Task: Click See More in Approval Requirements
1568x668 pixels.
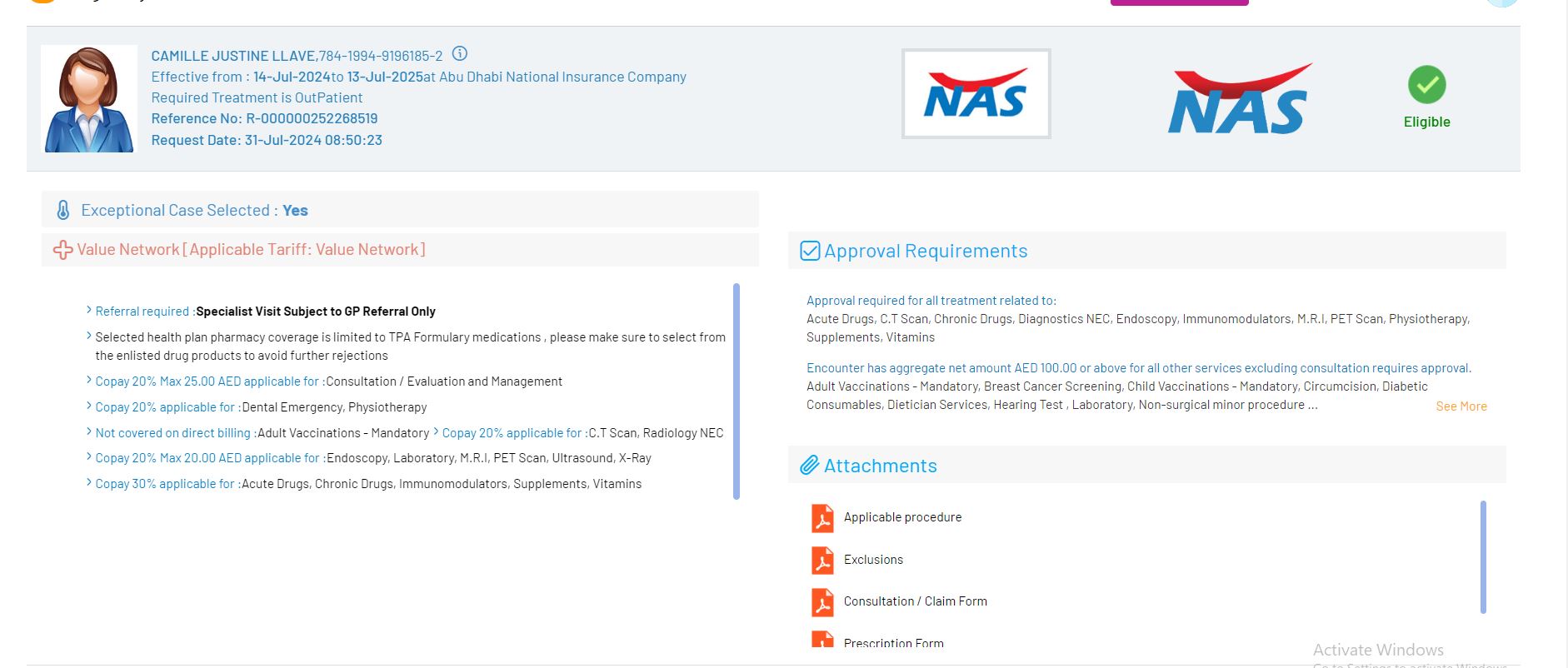Action: [1461, 406]
